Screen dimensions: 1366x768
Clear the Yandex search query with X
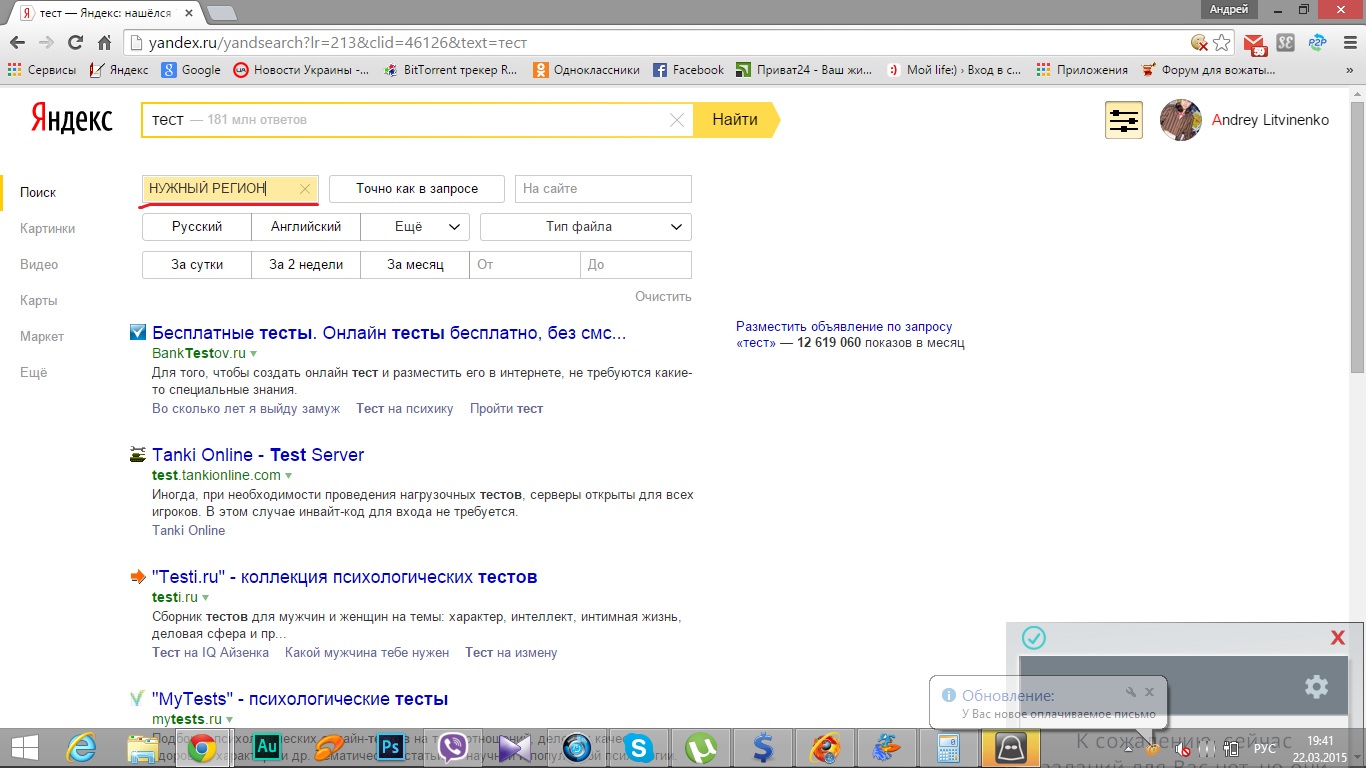point(677,120)
